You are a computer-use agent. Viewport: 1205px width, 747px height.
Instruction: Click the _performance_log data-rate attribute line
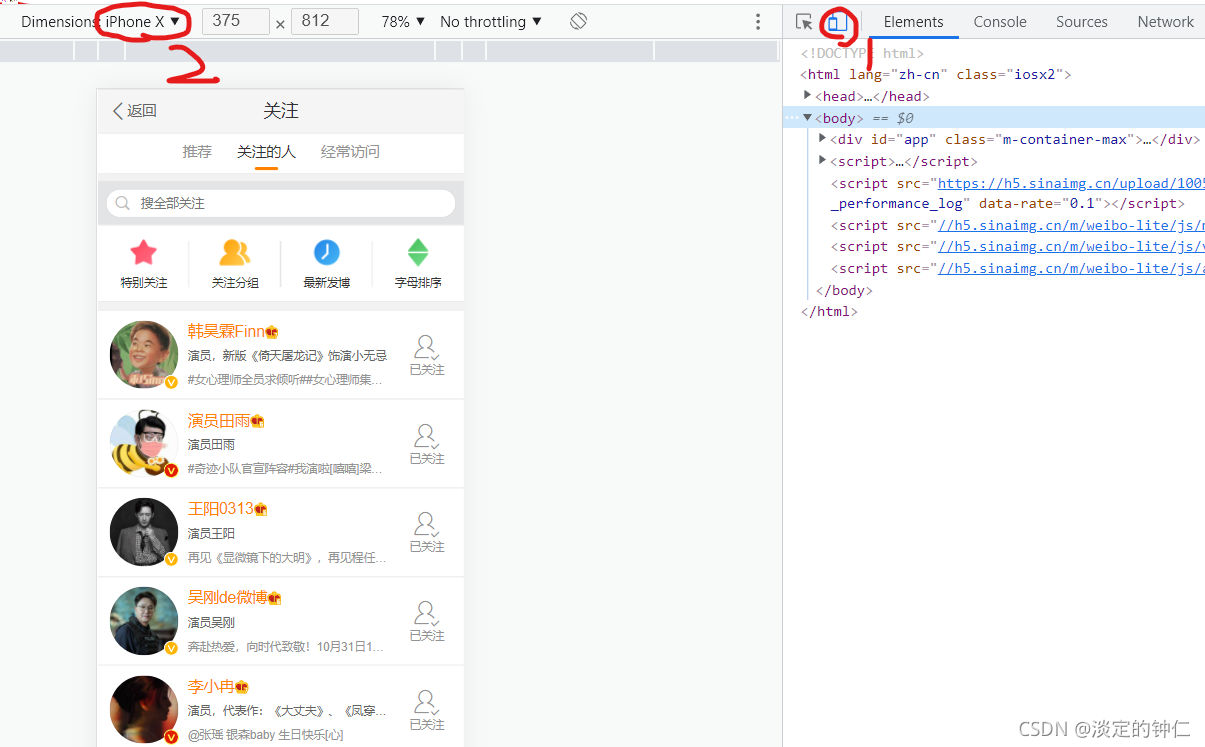click(1007, 204)
